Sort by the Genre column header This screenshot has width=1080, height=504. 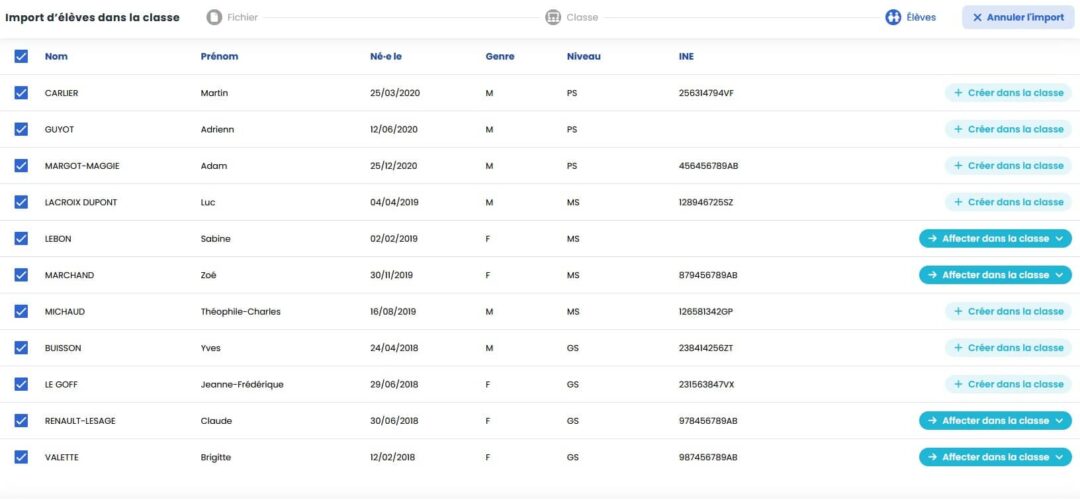point(500,56)
